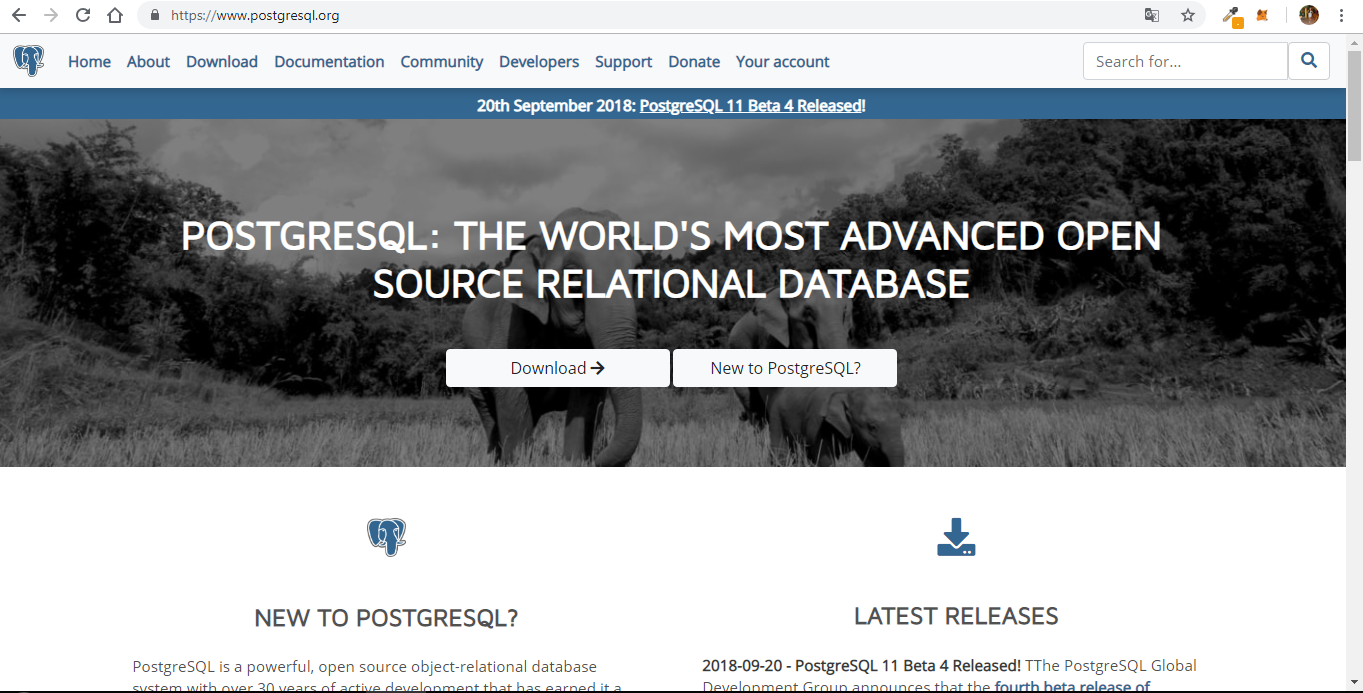The width and height of the screenshot is (1363, 693).
Task: Open the Documentation nav item
Action: (329, 62)
